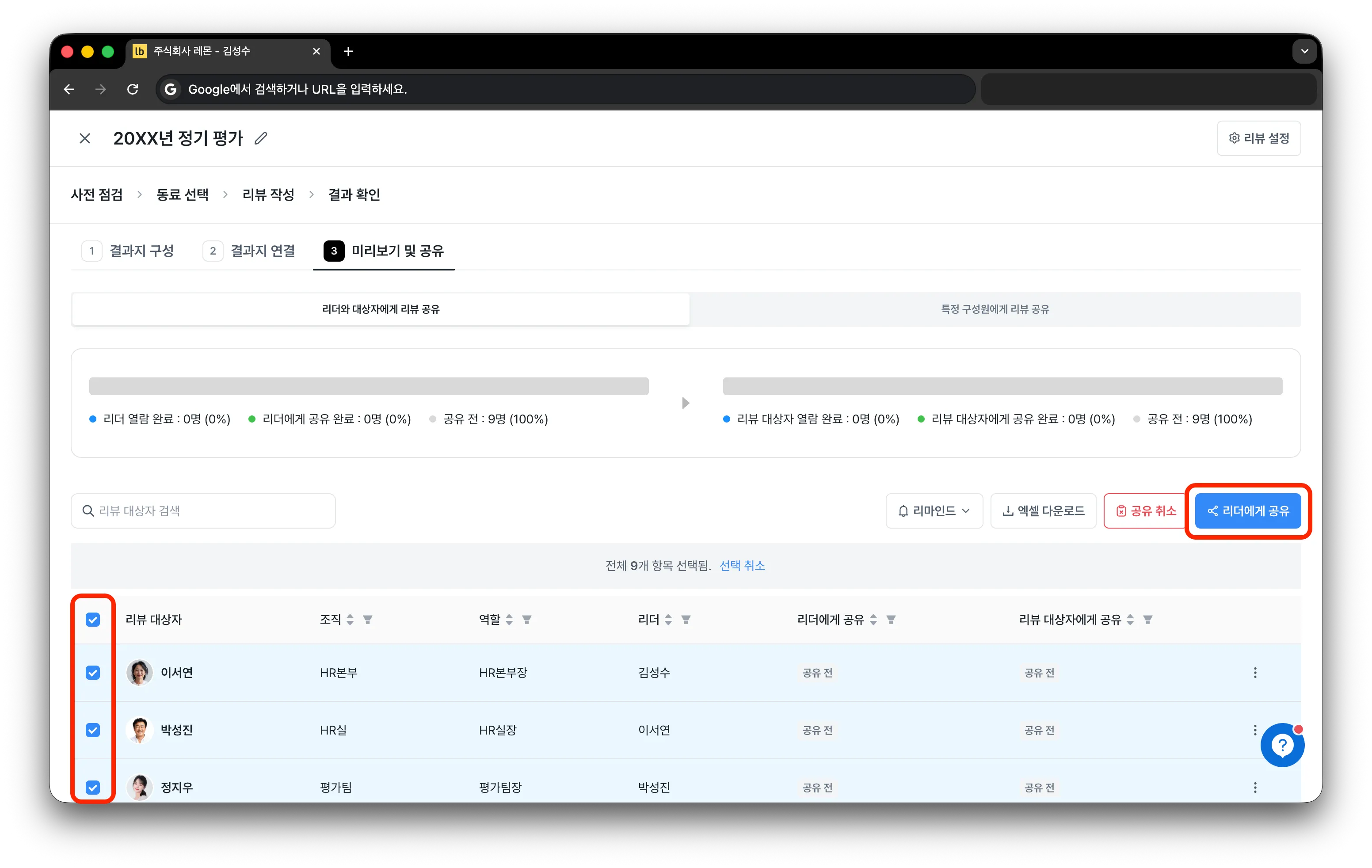The image size is (1372, 868).
Task: Open the more options menu for 정지우 row
Action: (x=1254, y=787)
